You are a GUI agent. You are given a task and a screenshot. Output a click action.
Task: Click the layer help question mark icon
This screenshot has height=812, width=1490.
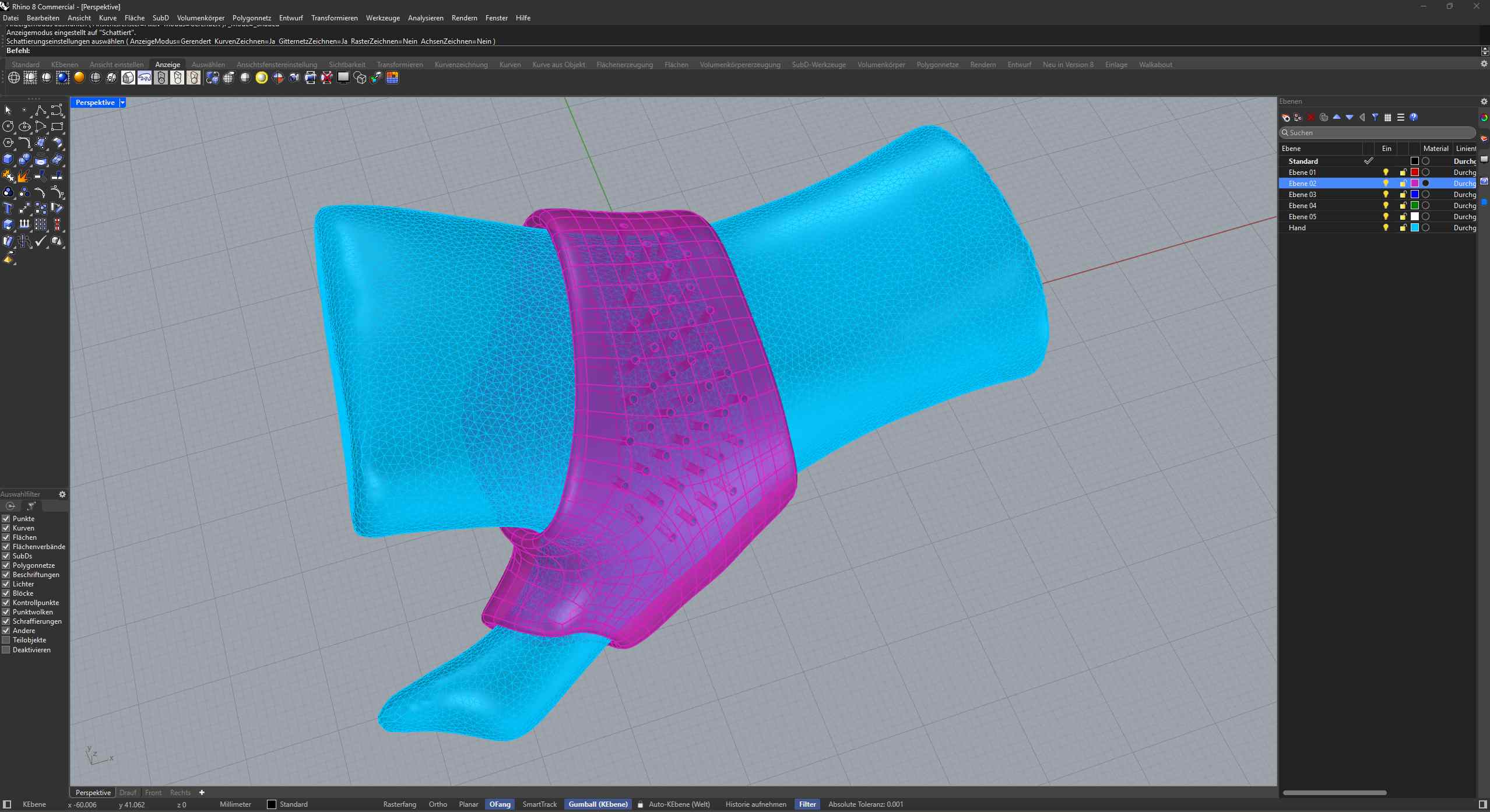[1413, 117]
